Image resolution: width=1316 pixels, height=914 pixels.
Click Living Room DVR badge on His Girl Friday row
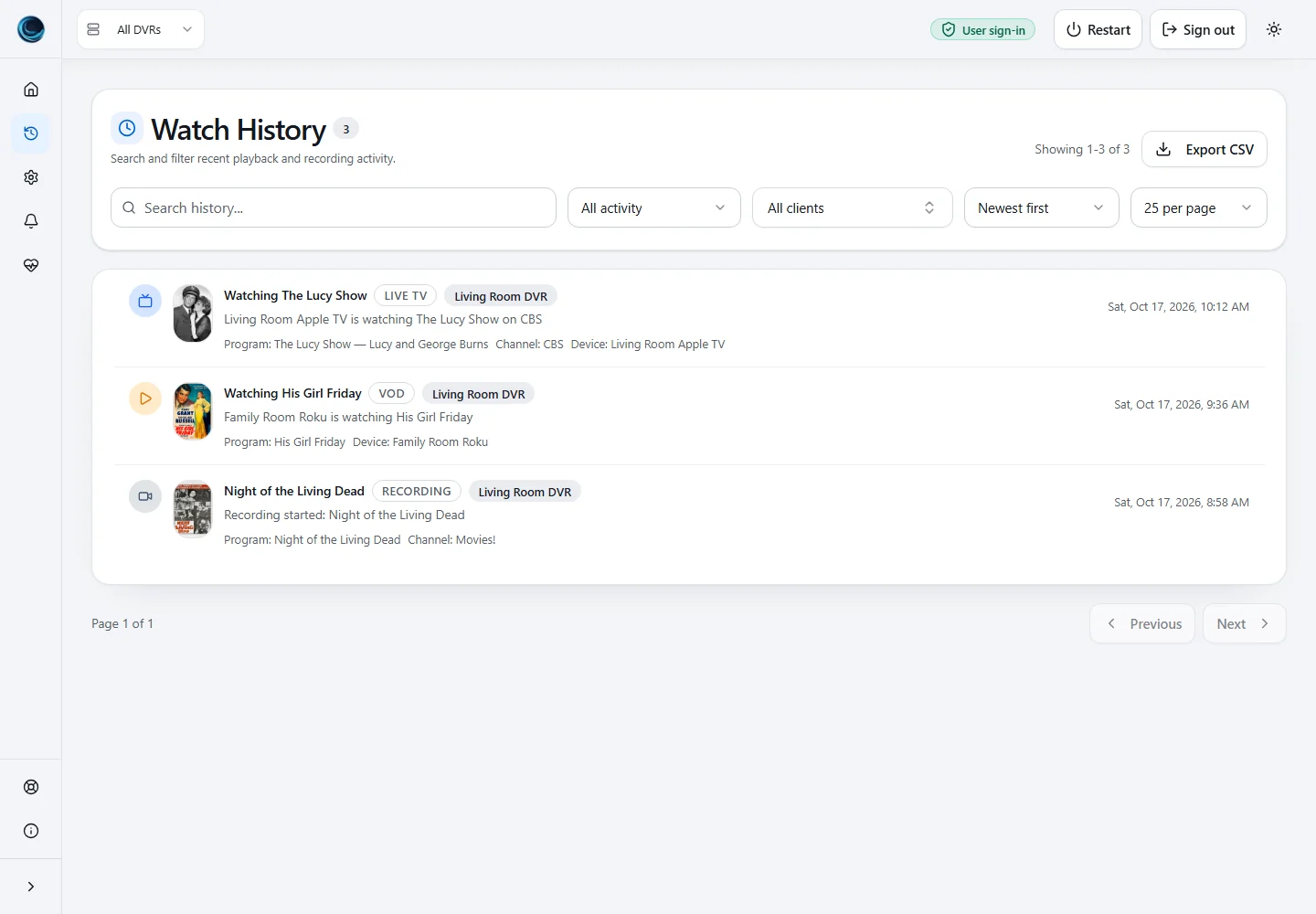pyautogui.click(x=479, y=394)
